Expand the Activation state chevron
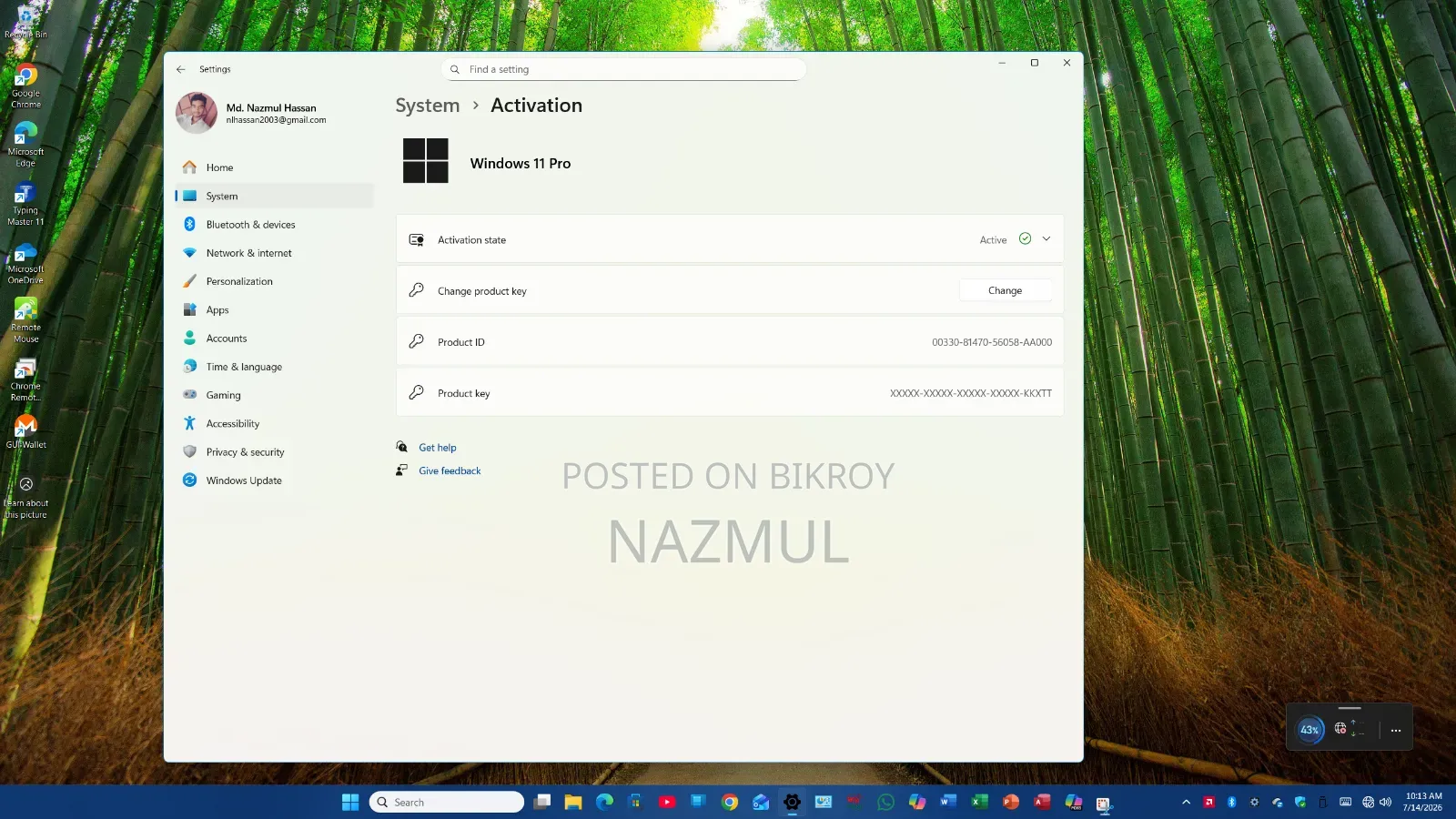Viewport: 1456px width, 819px height. point(1046,239)
